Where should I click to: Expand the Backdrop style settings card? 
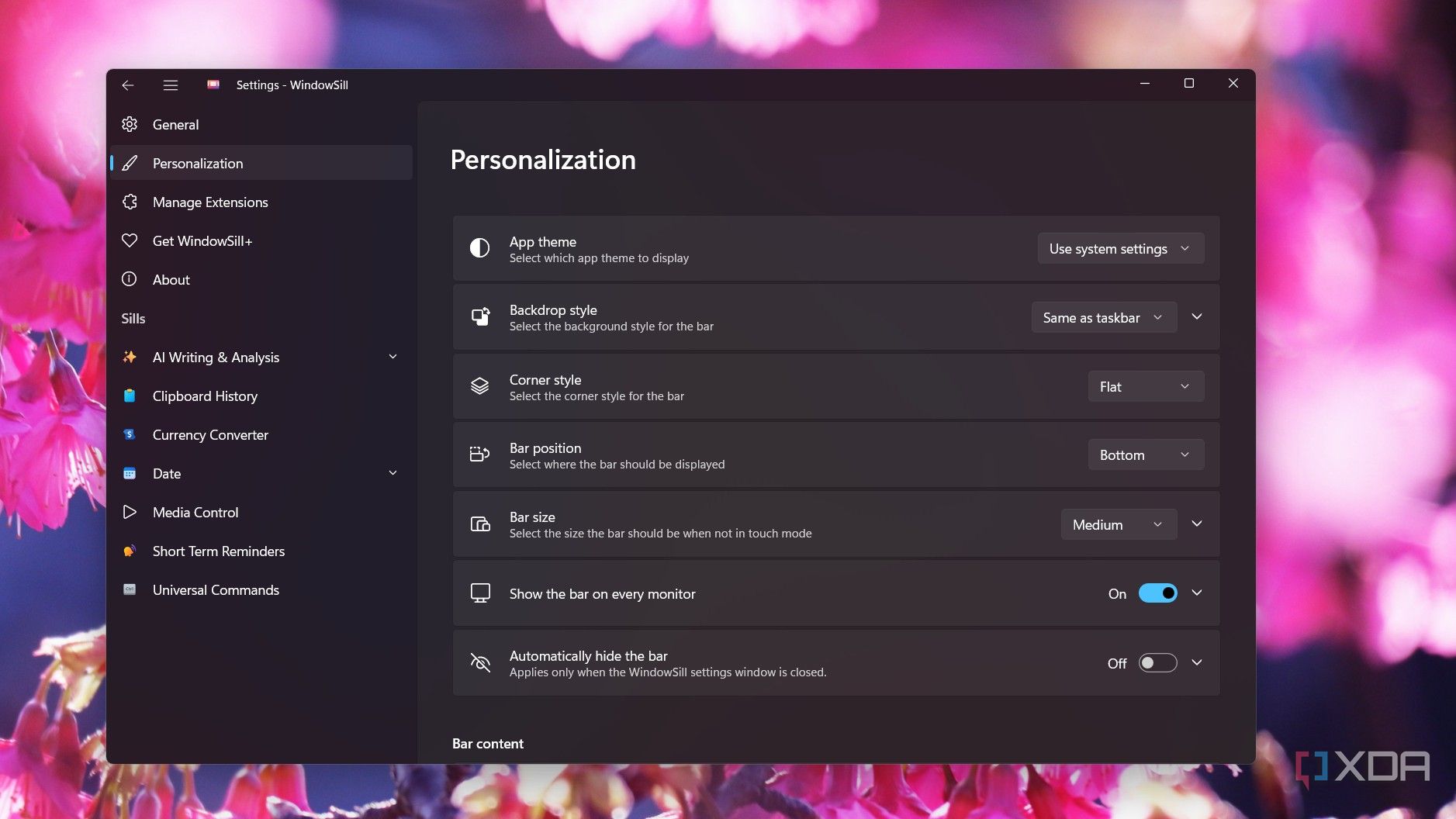pyautogui.click(x=1197, y=316)
